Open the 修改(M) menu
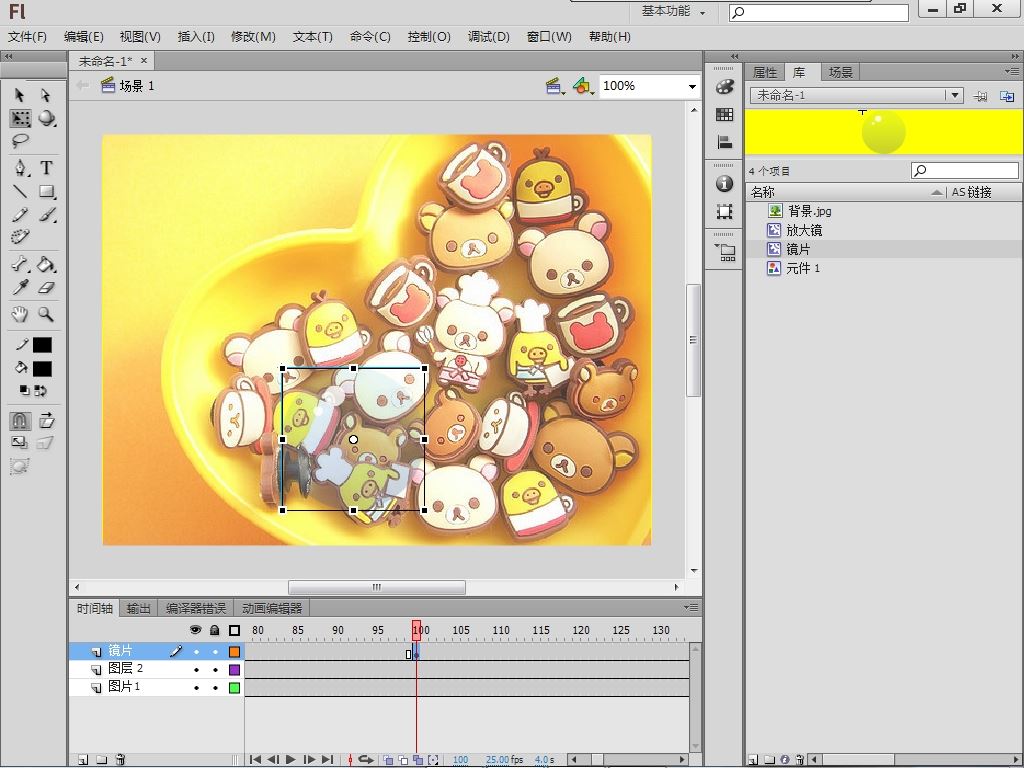This screenshot has height=768, width=1024. pyautogui.click(x=253, y=37)
